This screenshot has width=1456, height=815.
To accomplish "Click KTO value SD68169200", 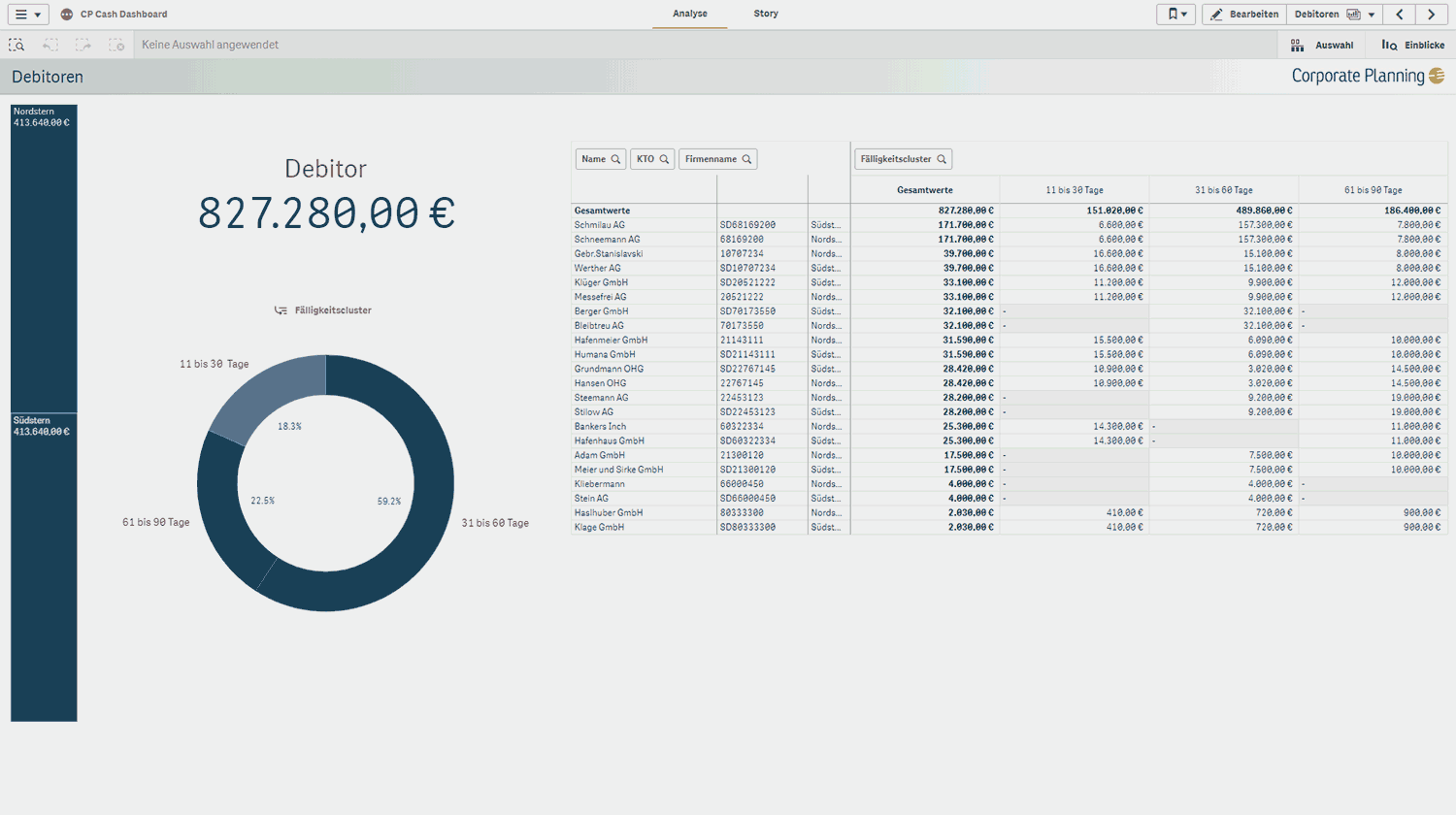I will (747, 225).
